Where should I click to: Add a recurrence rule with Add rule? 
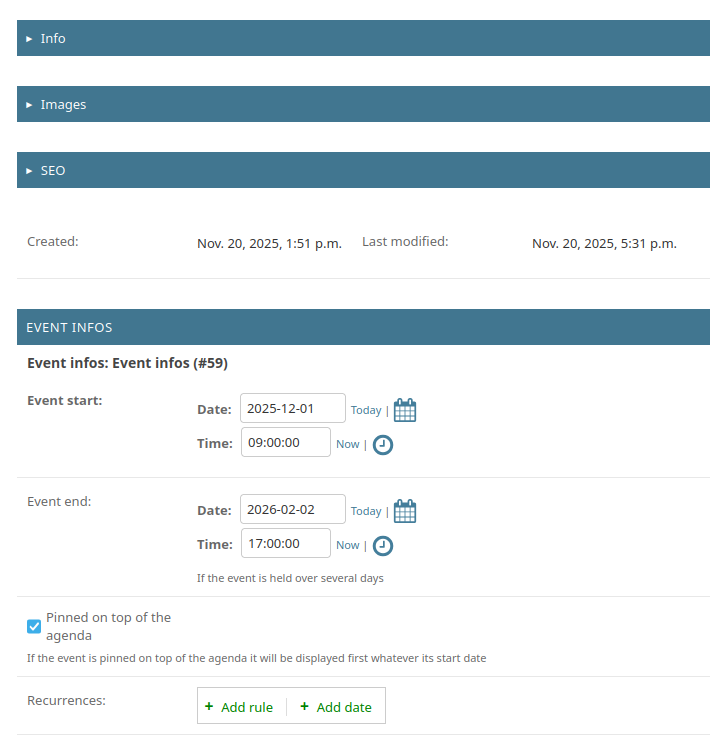coord(239,707)
